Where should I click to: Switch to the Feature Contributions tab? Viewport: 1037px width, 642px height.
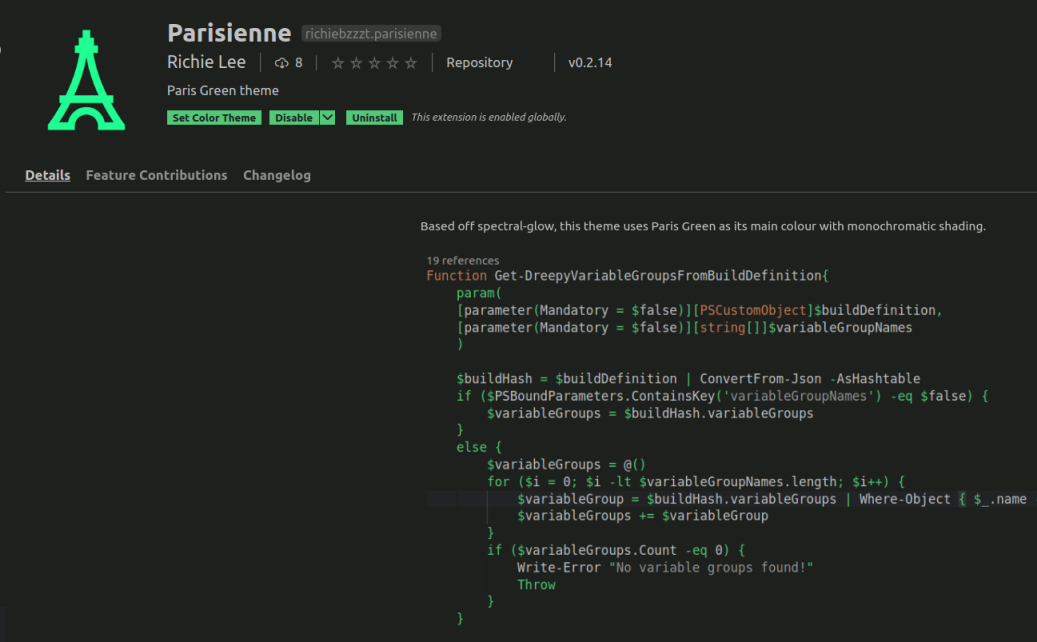click(x=157, y=175)
